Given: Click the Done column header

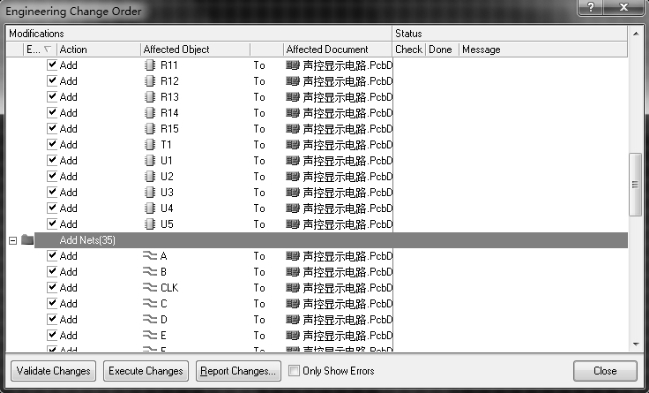Looking at the screenshot, I should tap(442, 49).
